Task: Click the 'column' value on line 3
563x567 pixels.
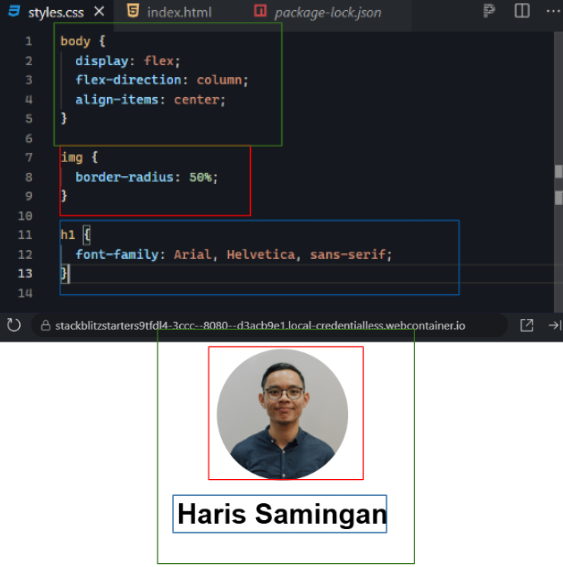Action: [219, 80]
